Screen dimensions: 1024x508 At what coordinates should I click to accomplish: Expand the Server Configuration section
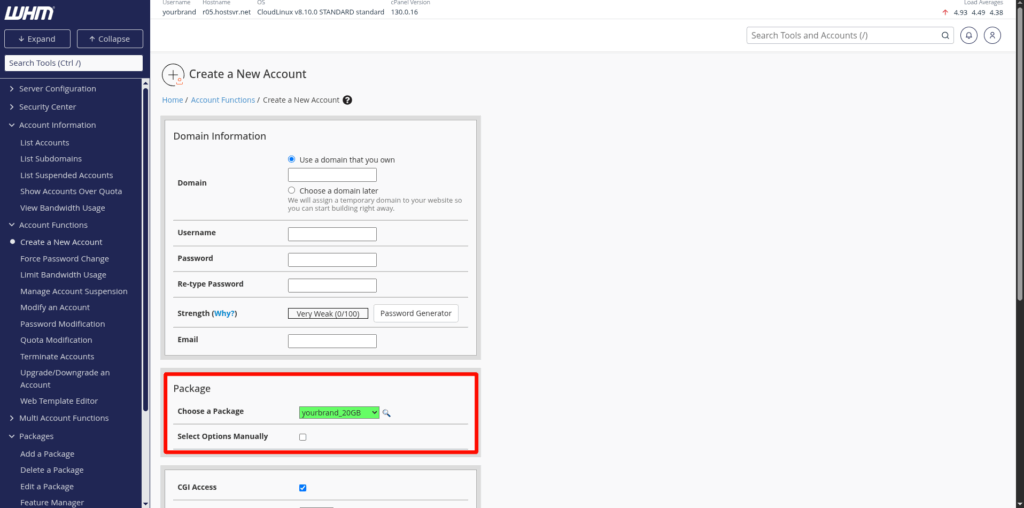pyautogui.click(x=57, y=89)
